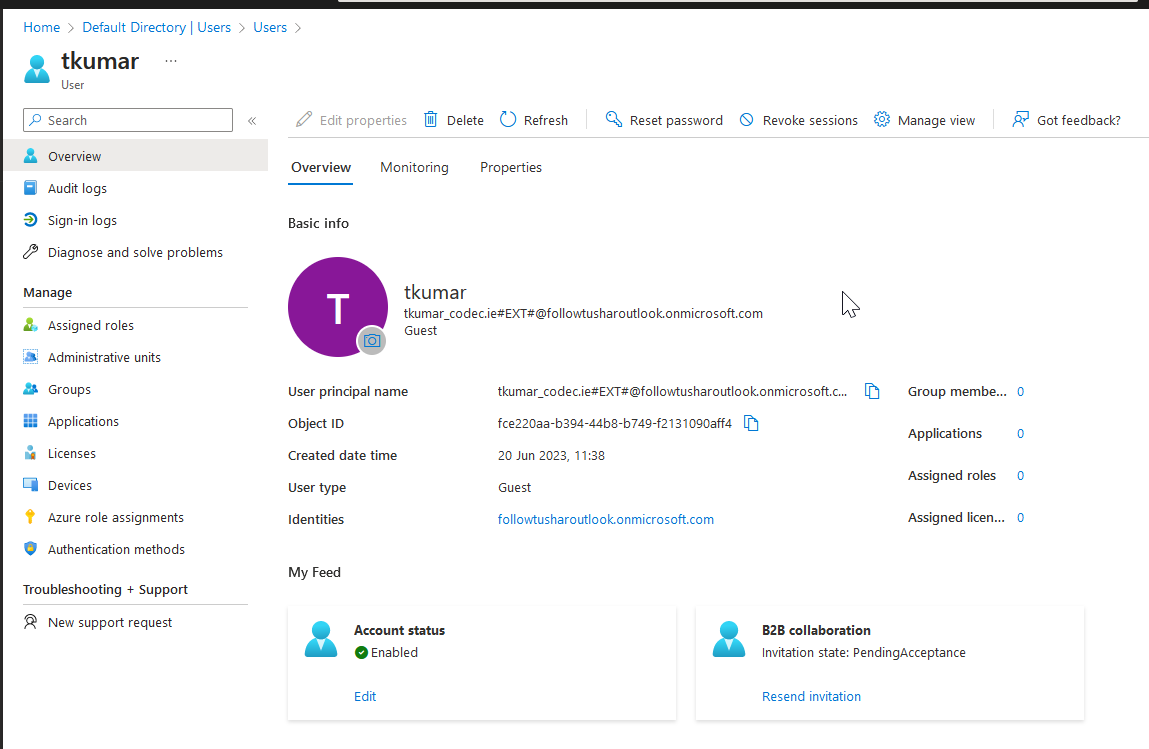Collapse the left navigation pane
The height and width of the screenshot is (749, 1149).
(252, 119)
